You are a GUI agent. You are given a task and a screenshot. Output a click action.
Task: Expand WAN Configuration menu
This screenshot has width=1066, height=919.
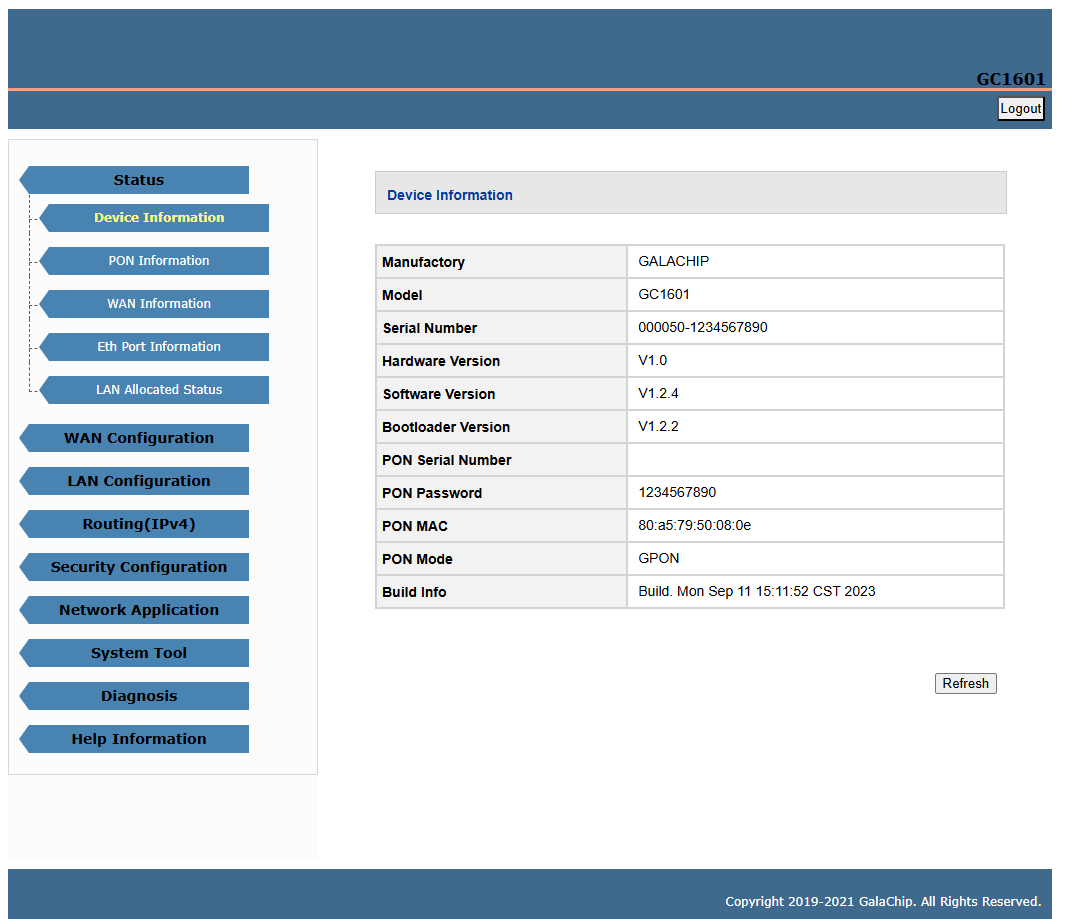point(138,438)
